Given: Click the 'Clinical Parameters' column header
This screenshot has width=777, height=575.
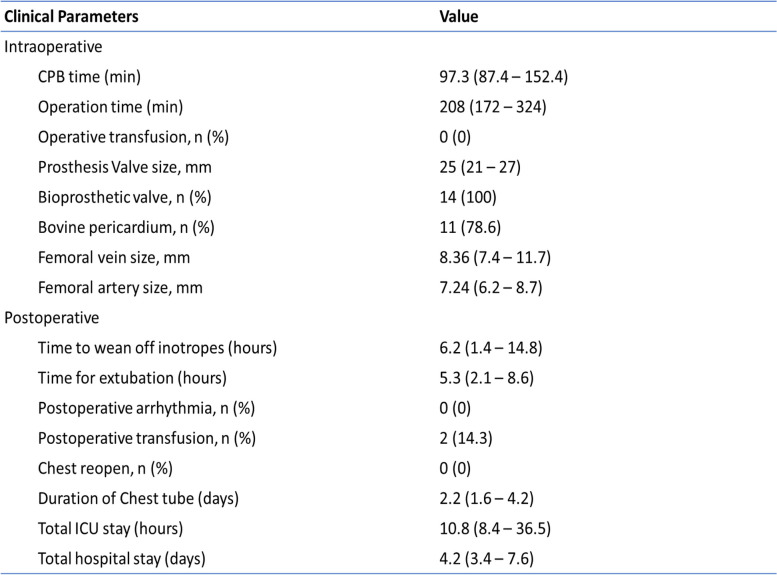Looking at the screenshot, I should [71, 17].
